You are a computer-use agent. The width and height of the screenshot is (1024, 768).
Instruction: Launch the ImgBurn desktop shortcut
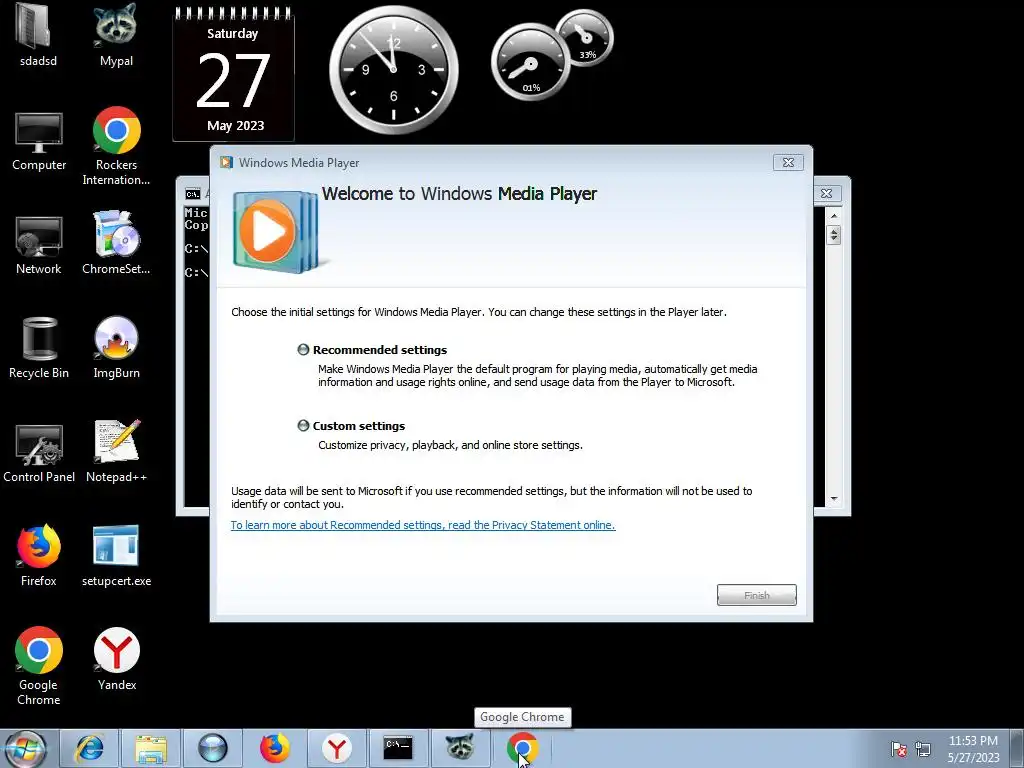[116, 348]
